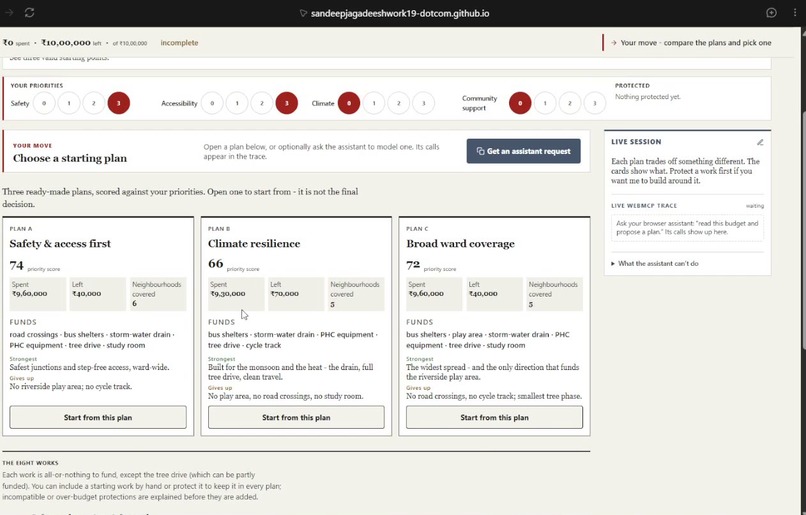Click the install app icon in address bar
Viewport: 806px width, 515px height.
[771, 13]
